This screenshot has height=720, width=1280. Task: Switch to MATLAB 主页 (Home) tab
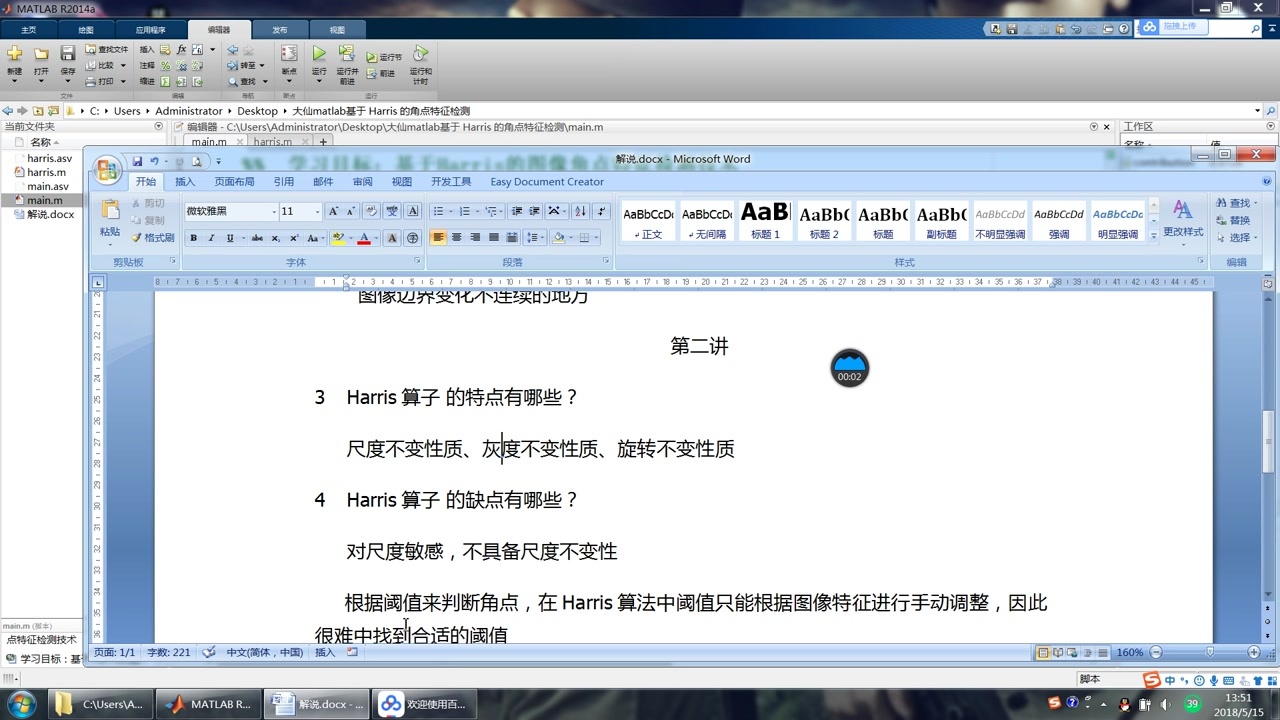pos(29,30)
